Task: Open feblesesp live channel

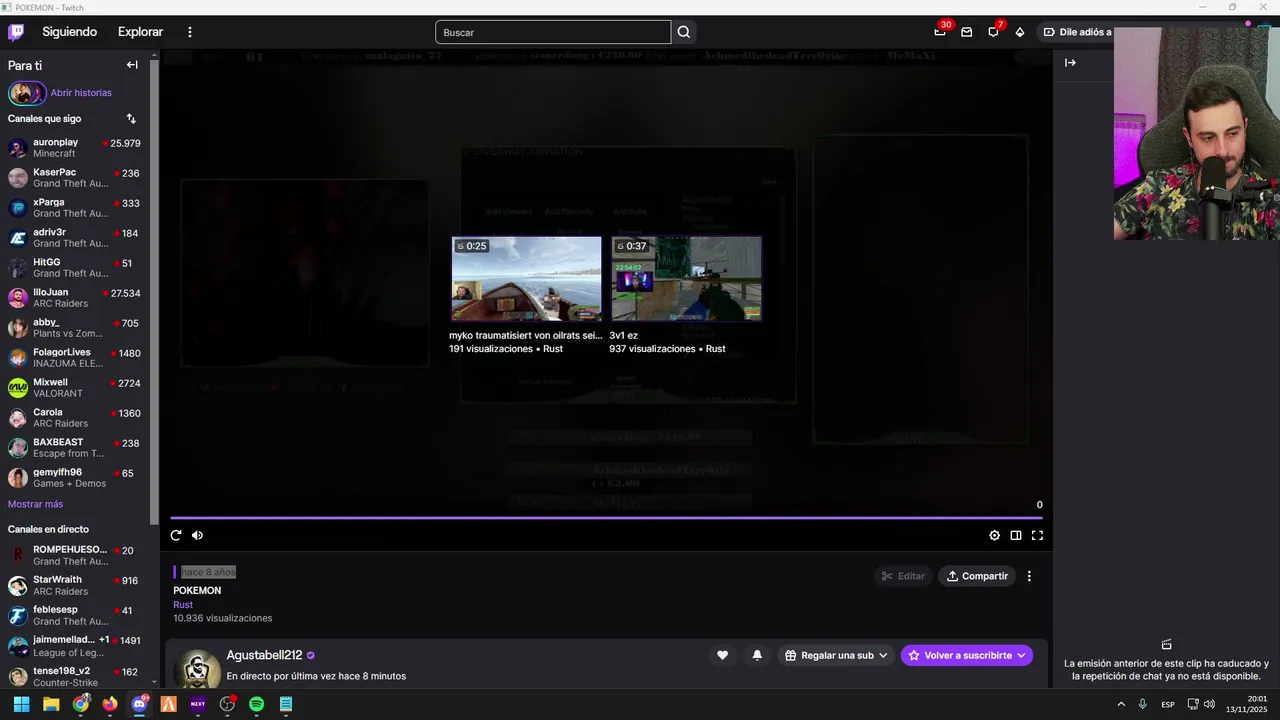Action: click(75, 615)
